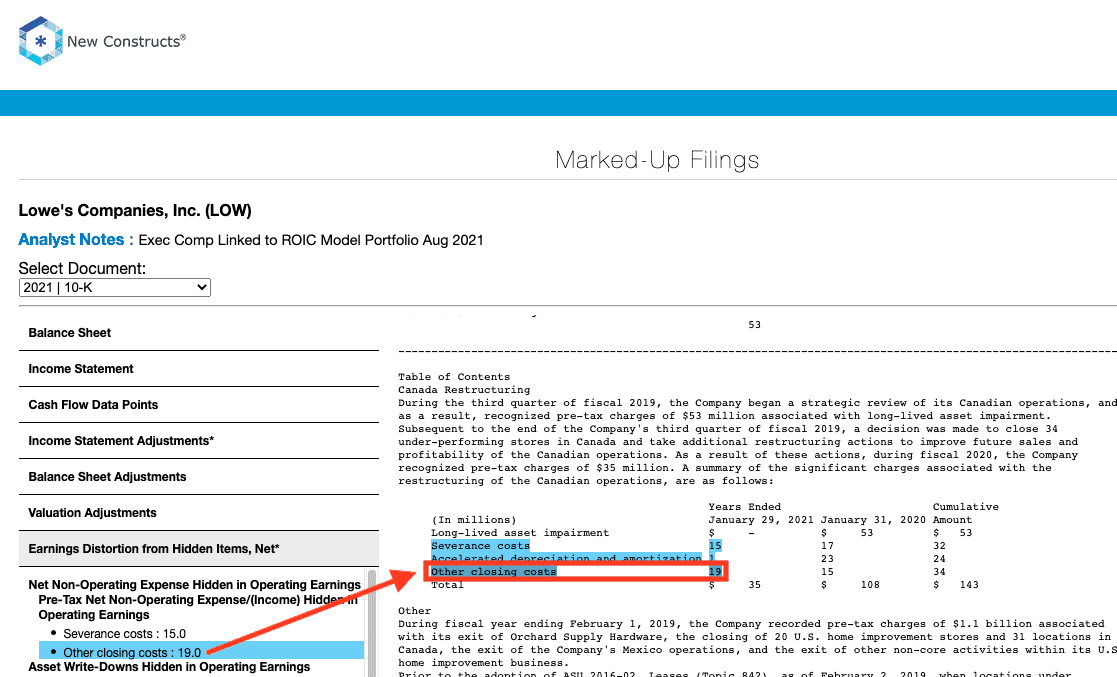
Task: Click 'Long-lived asset impairment' row in filing table
Action: 520,533
